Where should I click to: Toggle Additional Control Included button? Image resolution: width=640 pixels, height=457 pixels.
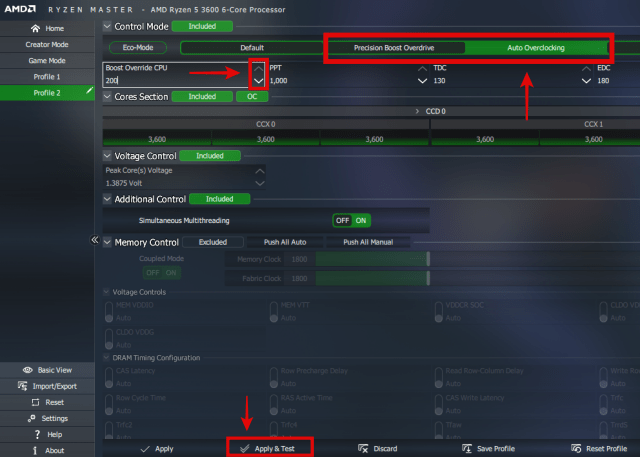pos(220,199)
